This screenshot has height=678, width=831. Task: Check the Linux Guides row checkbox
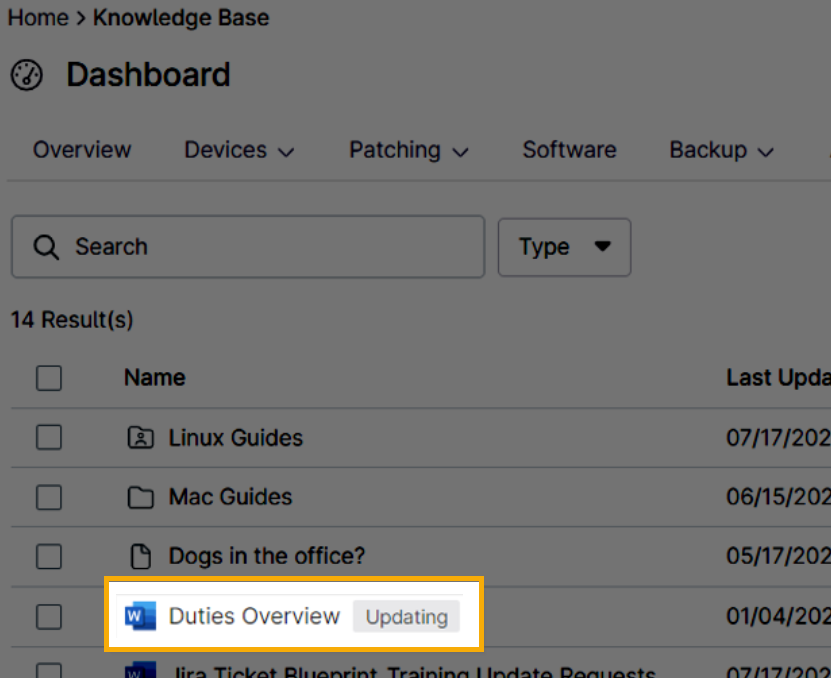point(49,438)
